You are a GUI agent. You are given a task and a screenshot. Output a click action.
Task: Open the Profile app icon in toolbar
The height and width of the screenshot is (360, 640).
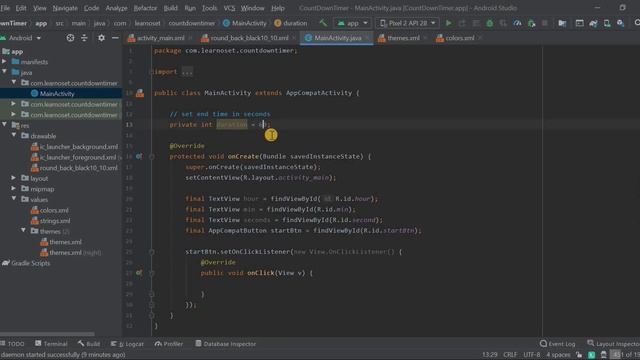[517, 23]
